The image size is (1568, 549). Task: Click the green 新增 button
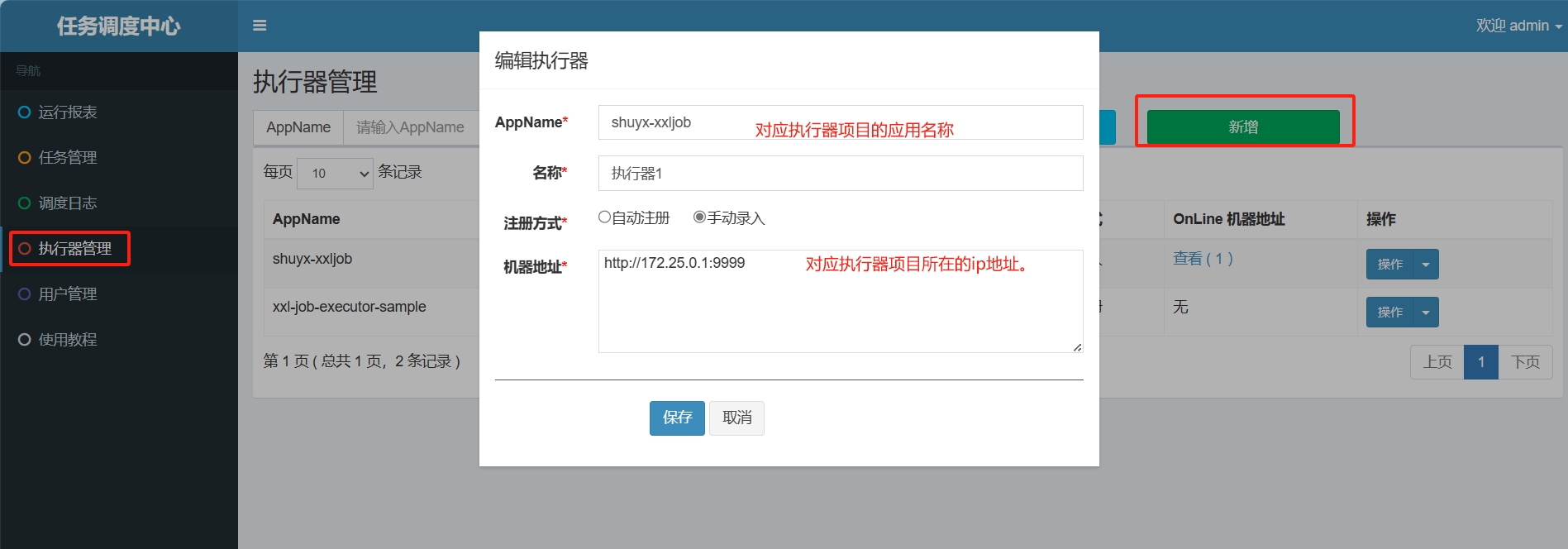point(1242,127)
